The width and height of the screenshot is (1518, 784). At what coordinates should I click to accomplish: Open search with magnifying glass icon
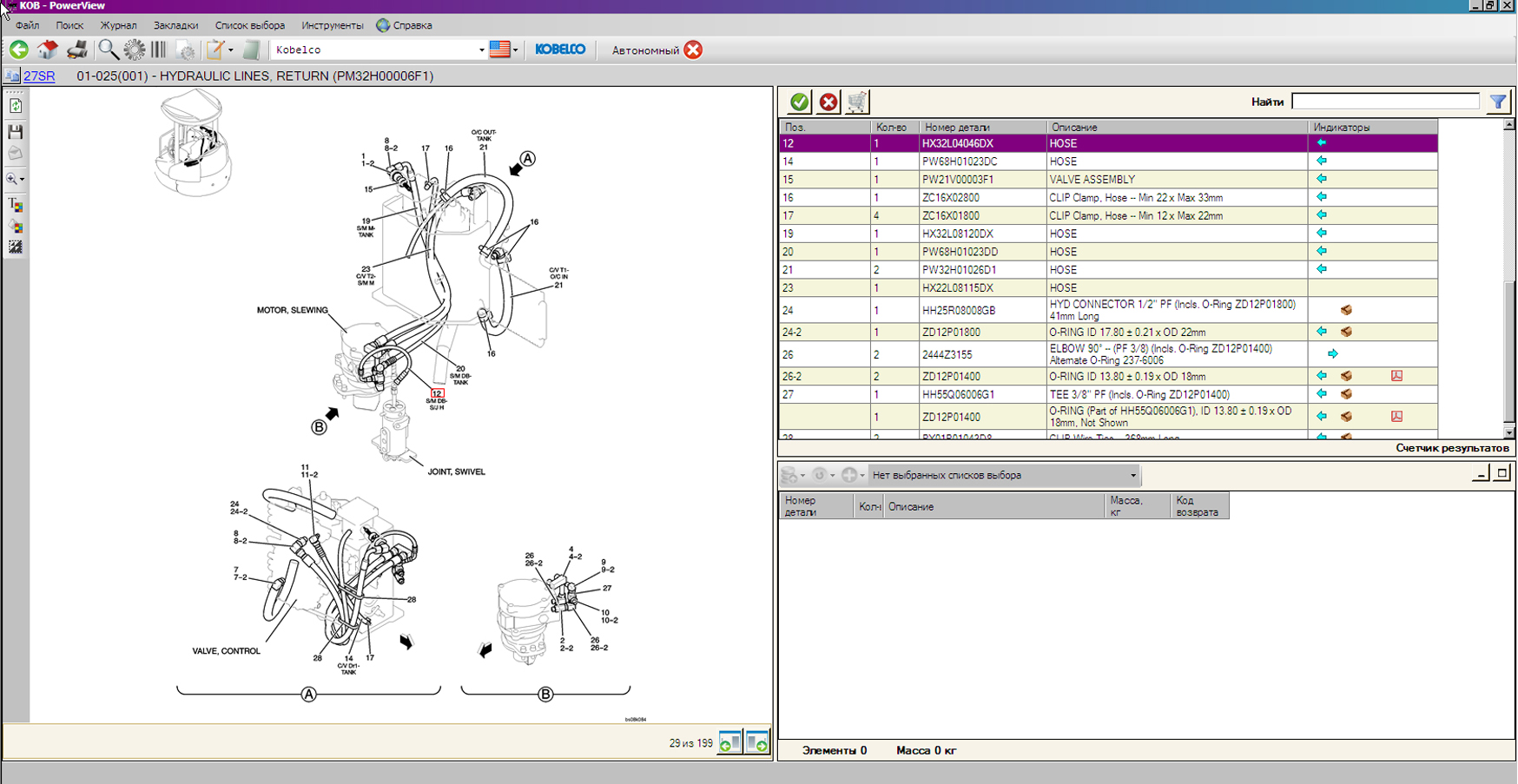point(108,49)
